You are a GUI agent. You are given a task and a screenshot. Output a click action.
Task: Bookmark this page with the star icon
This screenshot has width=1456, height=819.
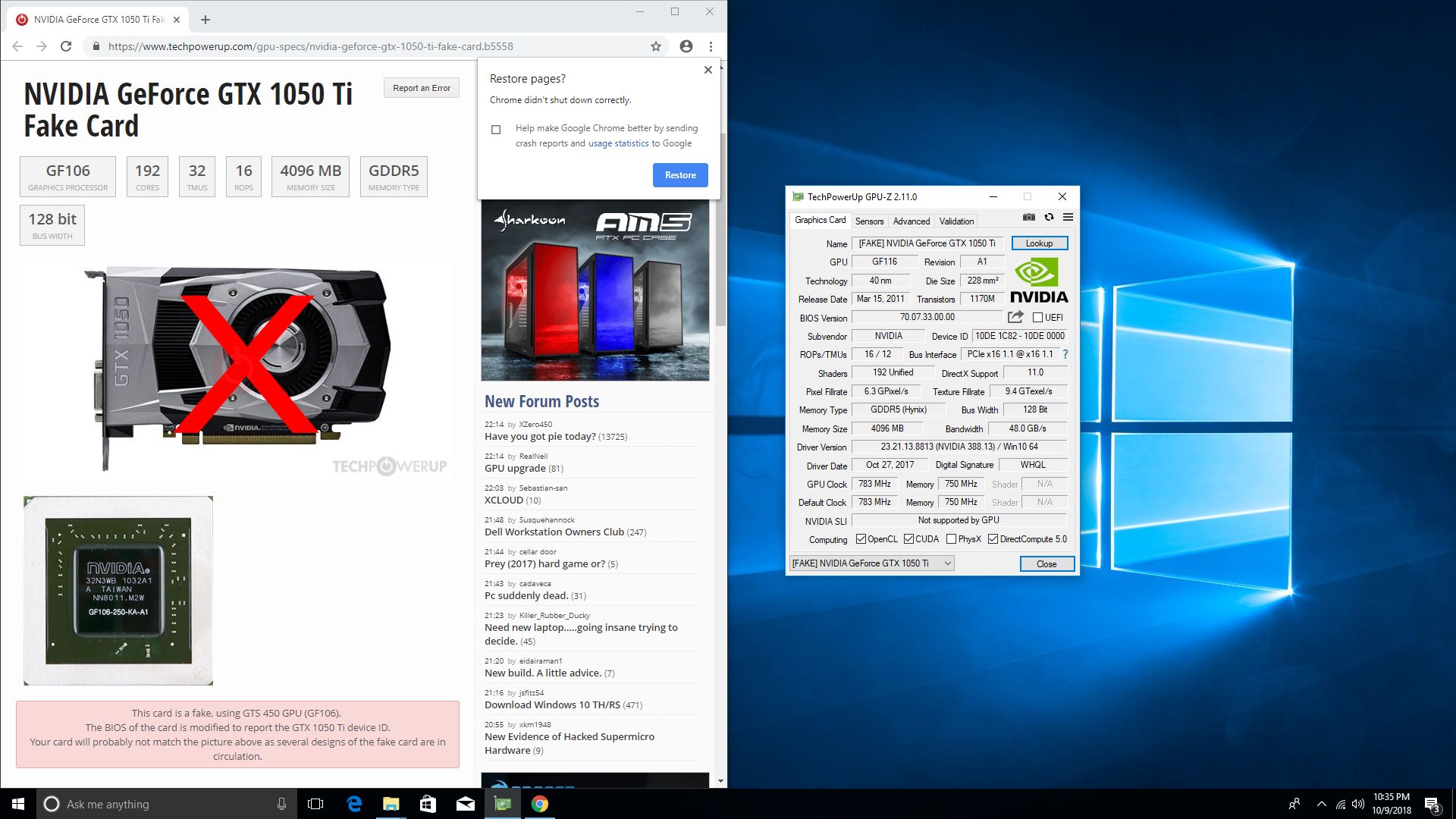[x=656, y=46]
